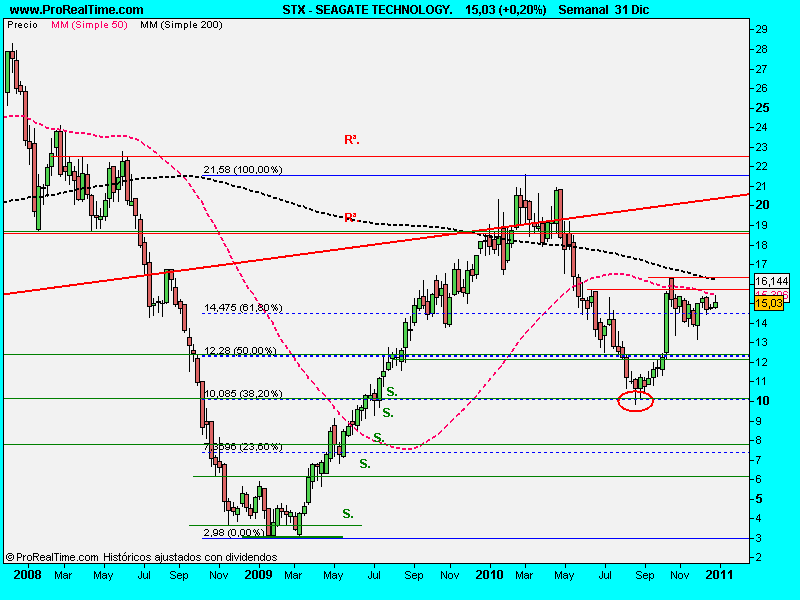The height and width of the screenshot is (600, 800).
Task: Click the Precio legend label
Action: pos(22,25)
